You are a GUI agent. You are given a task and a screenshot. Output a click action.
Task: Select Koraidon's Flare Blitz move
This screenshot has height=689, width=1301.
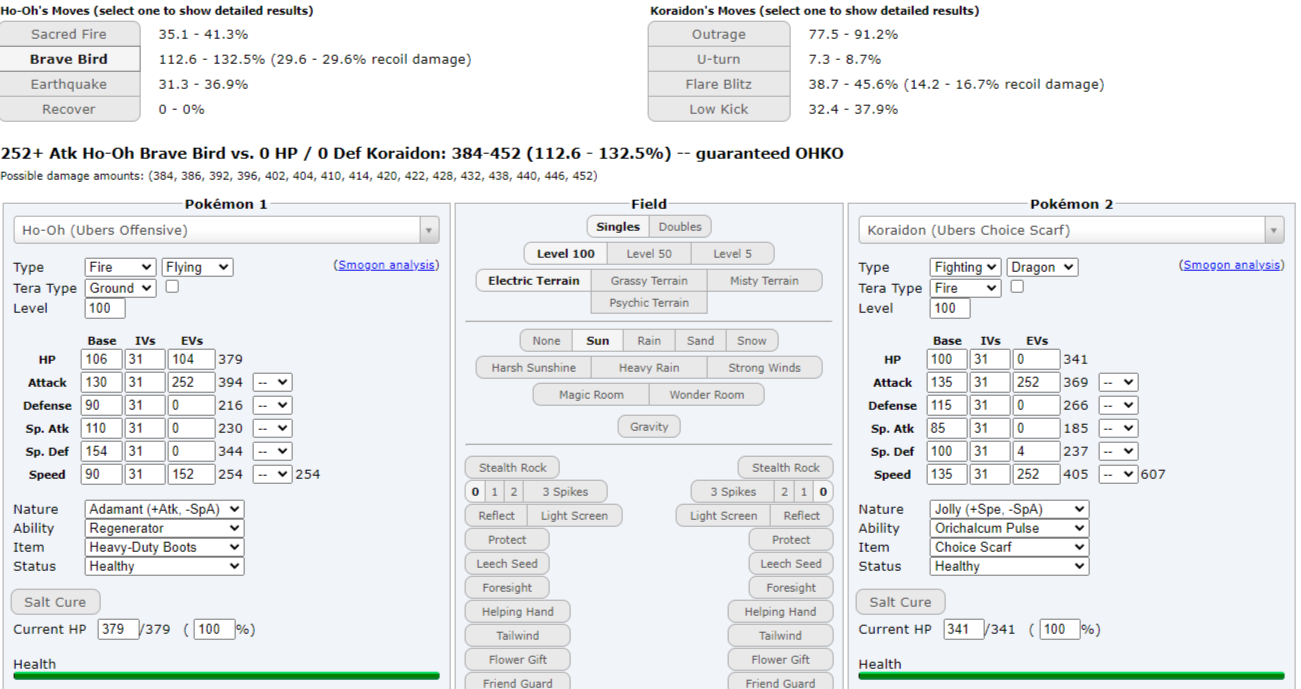(x=718, y=84)
